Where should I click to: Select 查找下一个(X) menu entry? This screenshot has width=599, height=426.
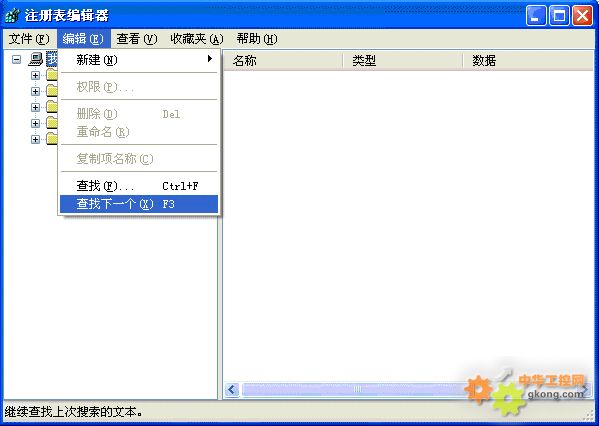pyautogui.click(x=139, y=204)
